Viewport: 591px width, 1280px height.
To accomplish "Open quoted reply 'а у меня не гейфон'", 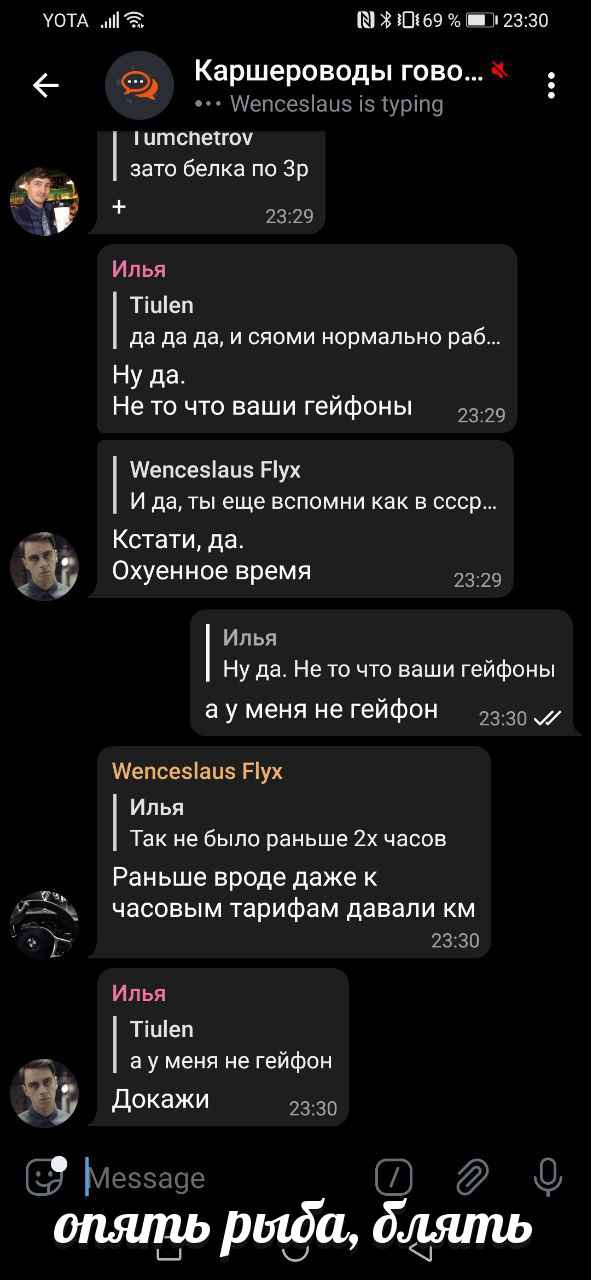I will pyautogui.click(x=230, y=1044).
